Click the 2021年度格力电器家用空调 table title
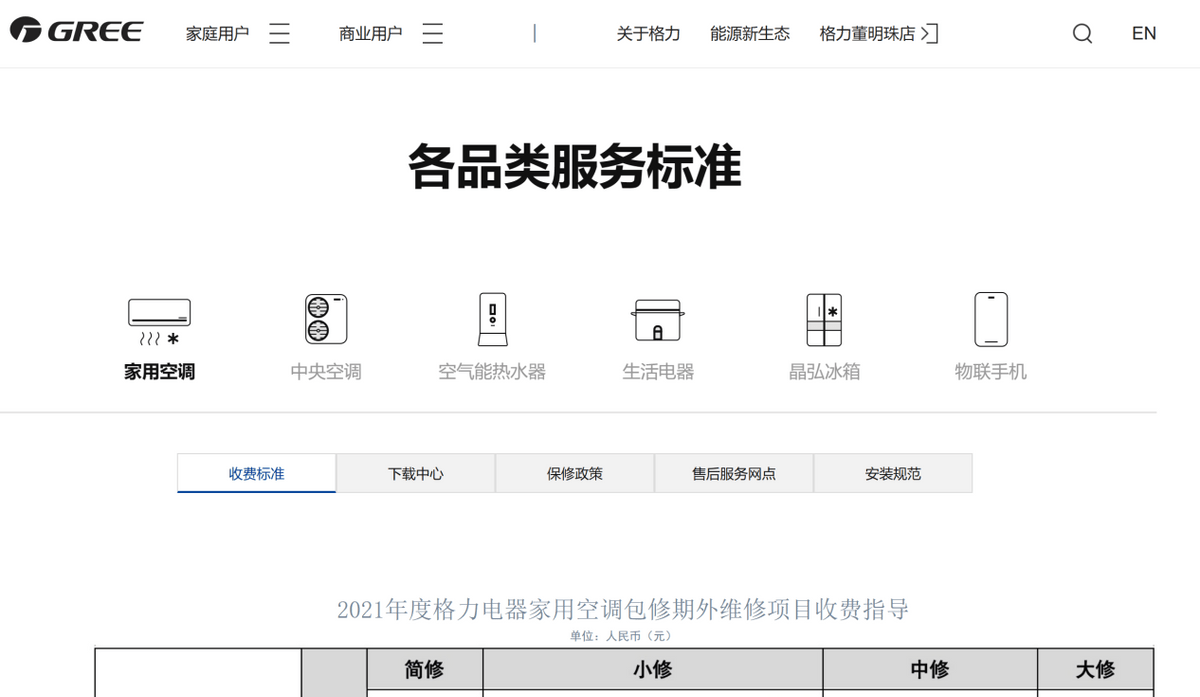 tap(622, 609)
